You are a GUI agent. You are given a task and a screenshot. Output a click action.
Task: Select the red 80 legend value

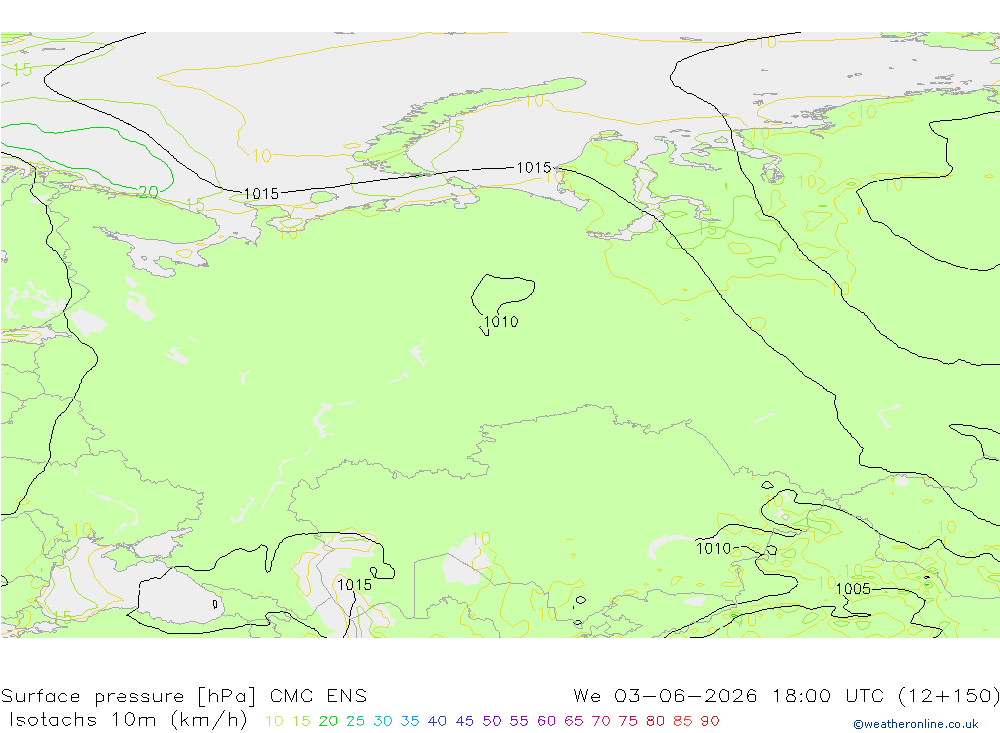coord(656,721)
